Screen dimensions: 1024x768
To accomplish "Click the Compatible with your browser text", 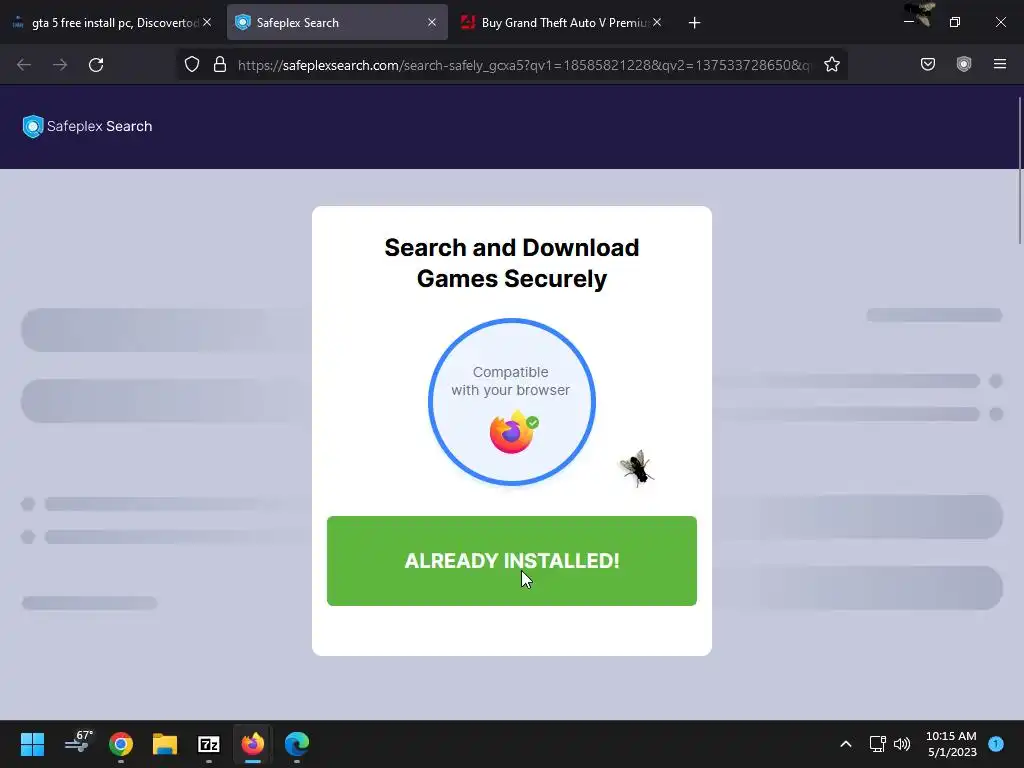I will pos(511,381).
